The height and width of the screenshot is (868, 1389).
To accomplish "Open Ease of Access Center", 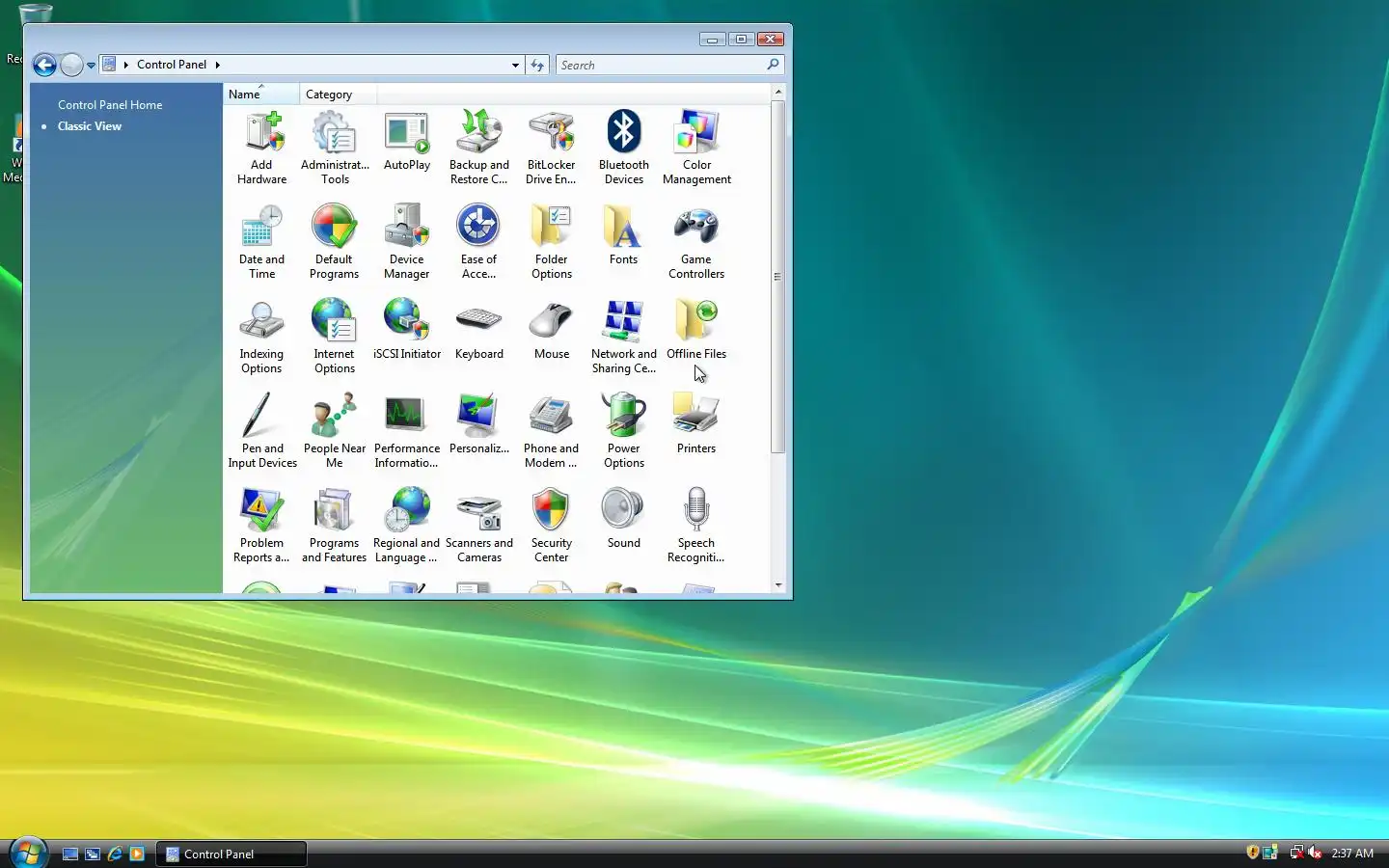I will pyautogui.click(x=479, y=241).
